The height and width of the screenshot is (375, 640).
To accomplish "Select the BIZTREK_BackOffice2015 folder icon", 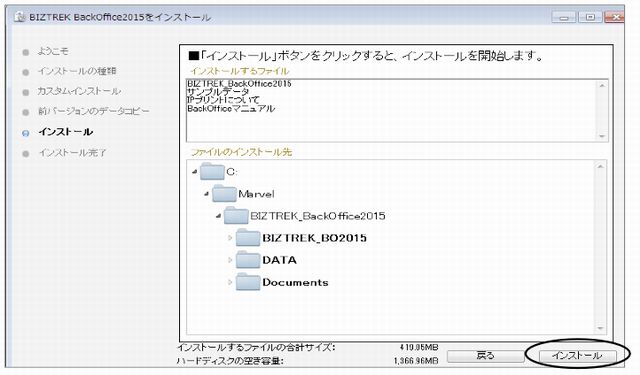I will pos(236,215).
